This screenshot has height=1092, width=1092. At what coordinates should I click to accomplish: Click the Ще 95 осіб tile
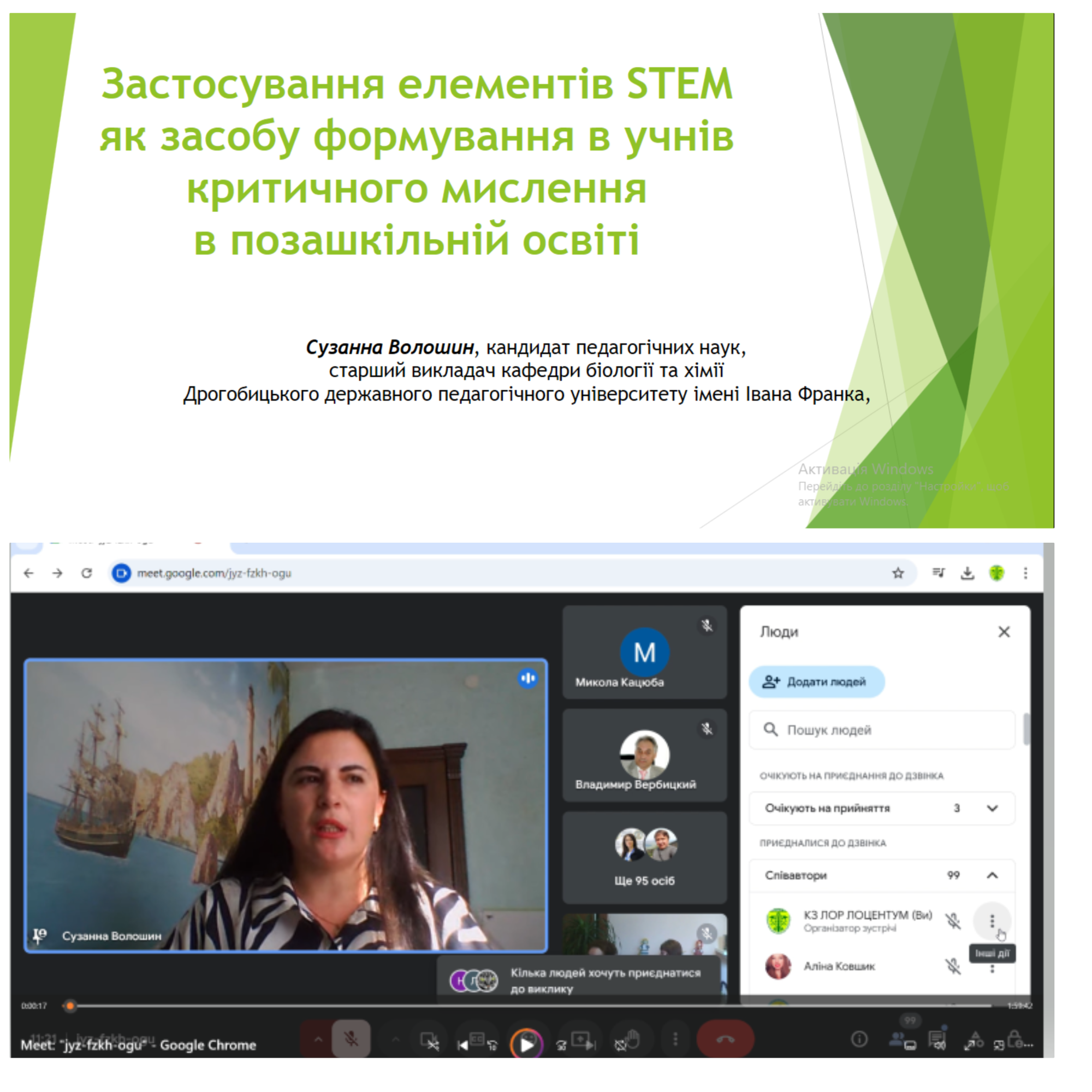[x=644, y=858]
